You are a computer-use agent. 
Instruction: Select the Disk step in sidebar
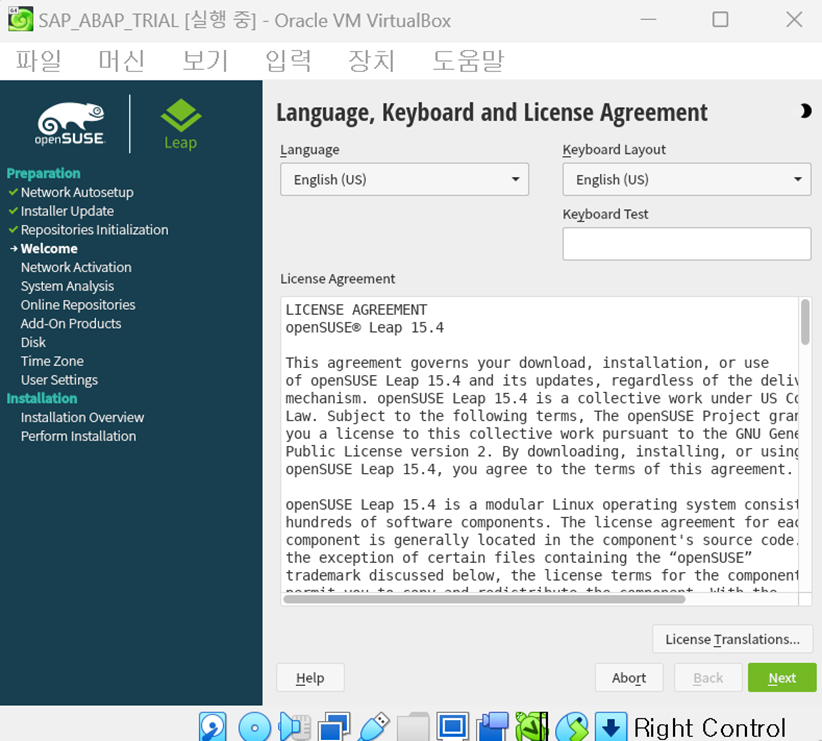(x=33, y=342)
